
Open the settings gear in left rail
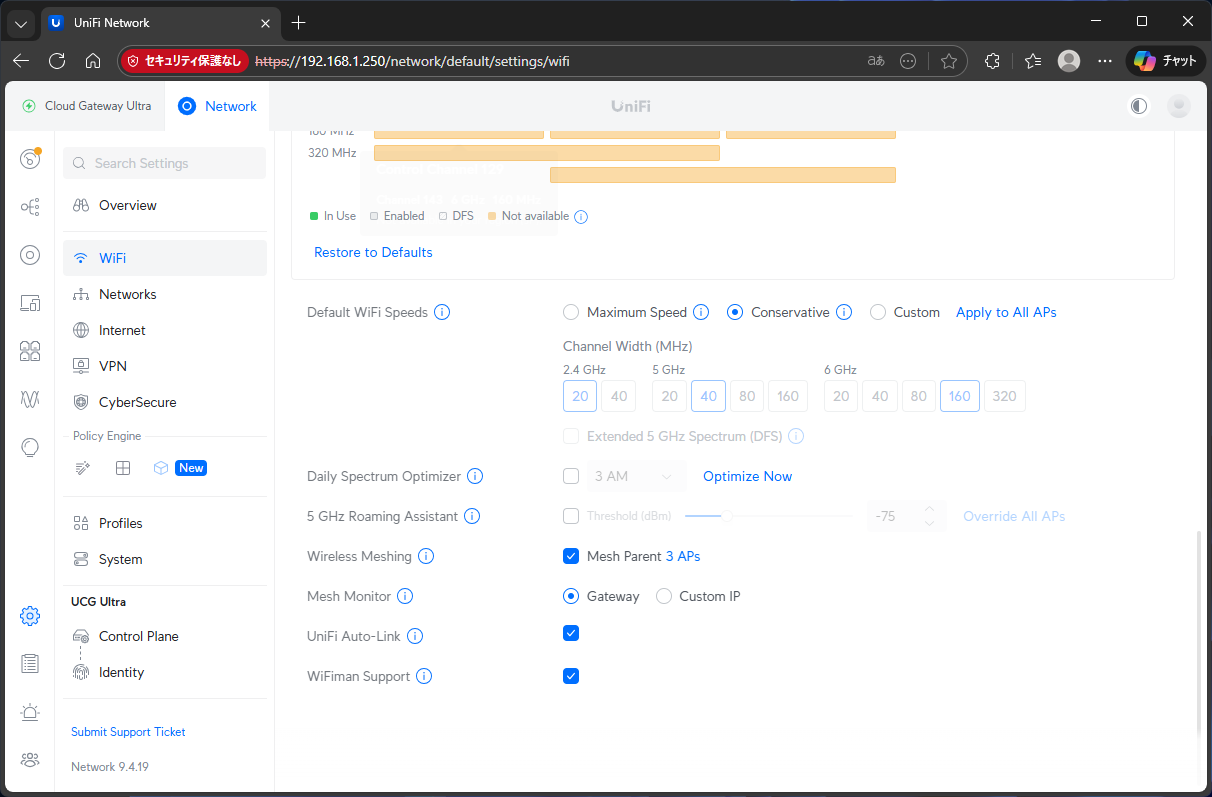30,616
